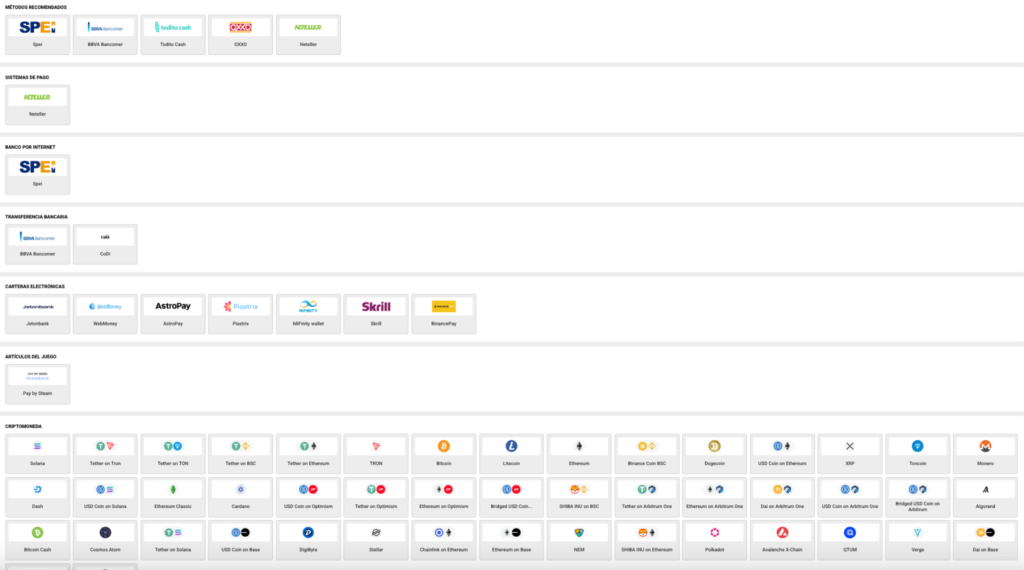
Task: Choose DigiByte
Action: (308, 540)
